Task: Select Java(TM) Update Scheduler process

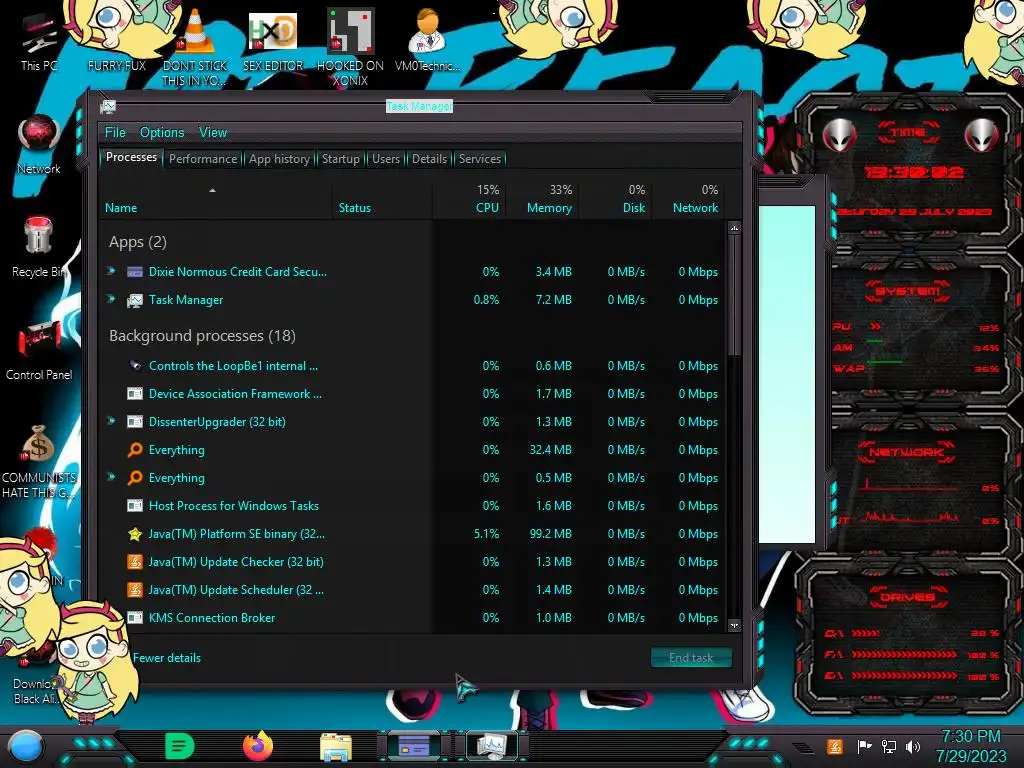Action: click(413, 590)
